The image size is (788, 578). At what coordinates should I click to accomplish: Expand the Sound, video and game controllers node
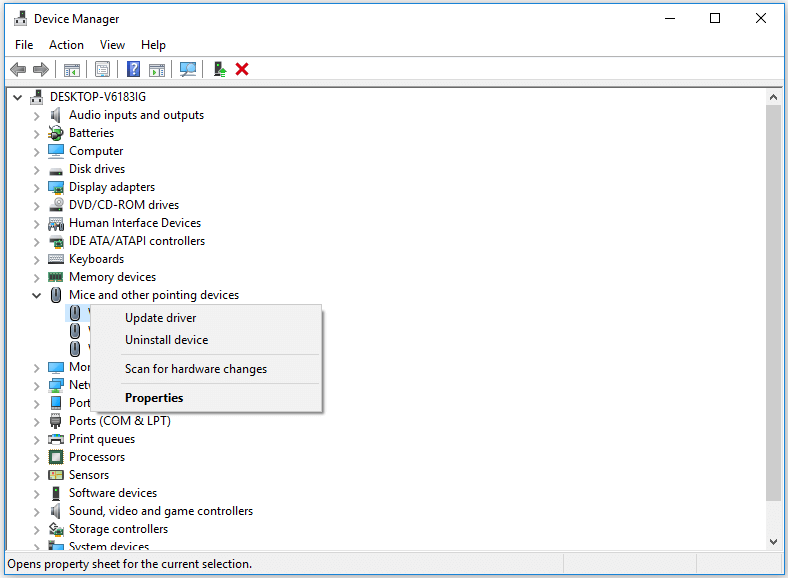click(x=36, y=512)
